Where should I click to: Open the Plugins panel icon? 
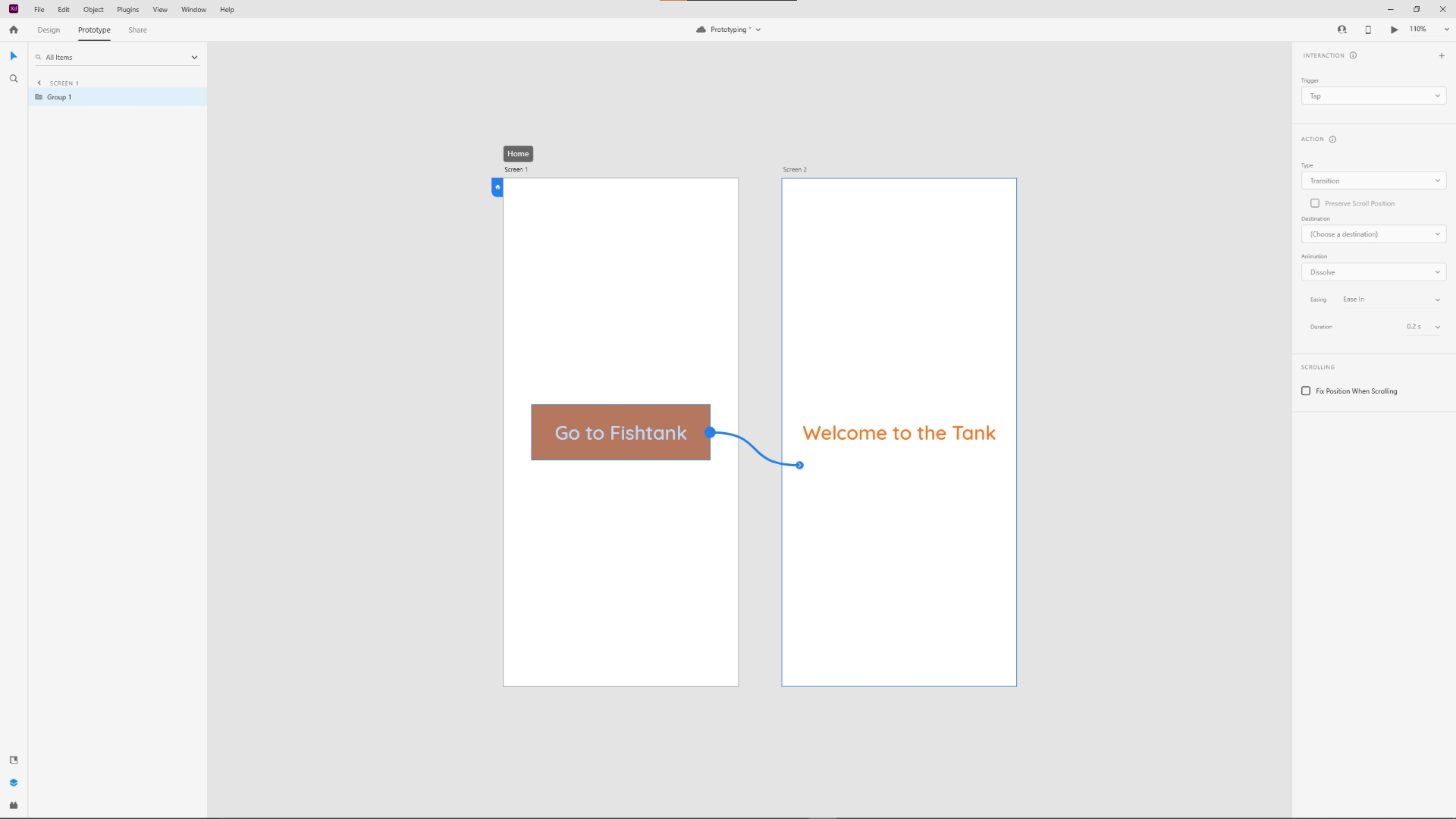coord(14,805)
